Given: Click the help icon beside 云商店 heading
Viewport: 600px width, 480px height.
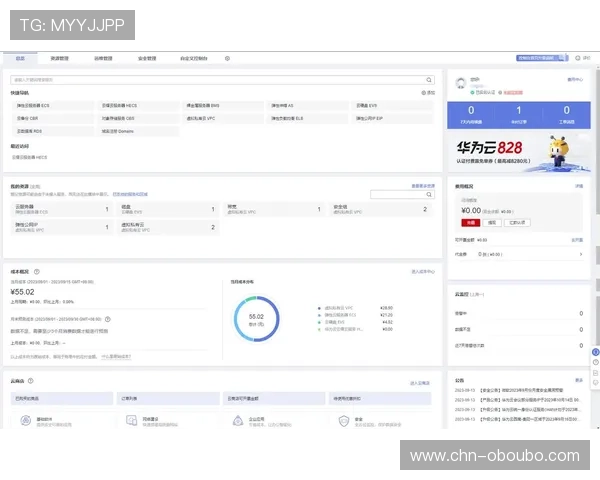Looking at the screenshot, I should click(30, 381).
